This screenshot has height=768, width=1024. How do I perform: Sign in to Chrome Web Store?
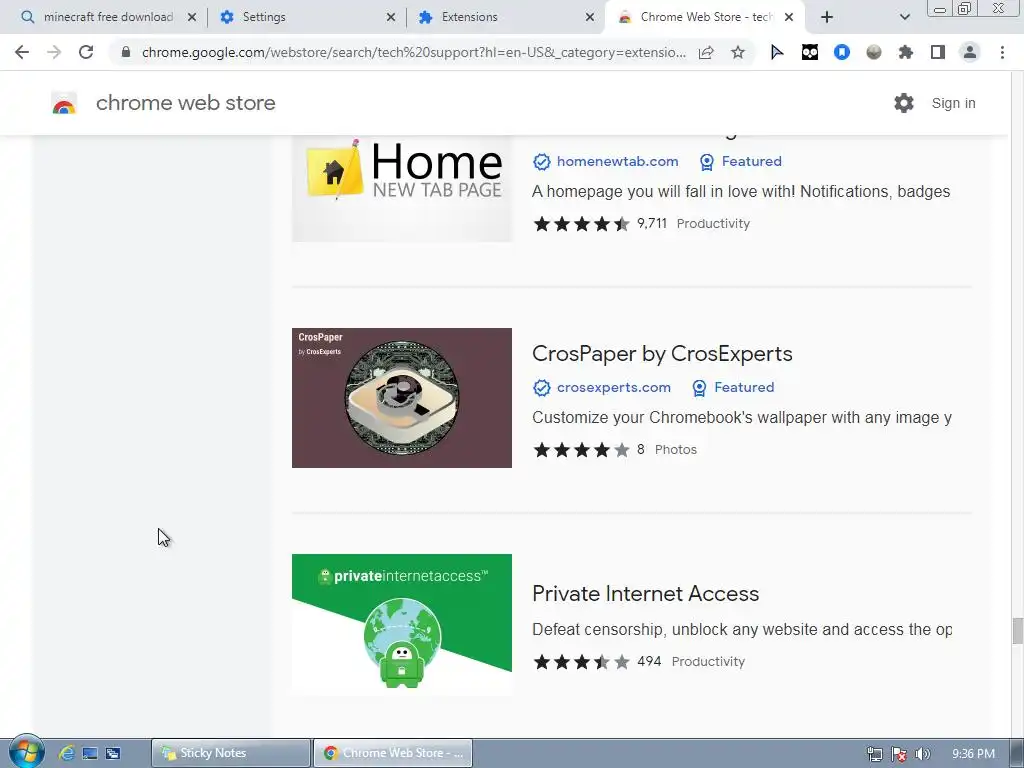tap(953, 103)
